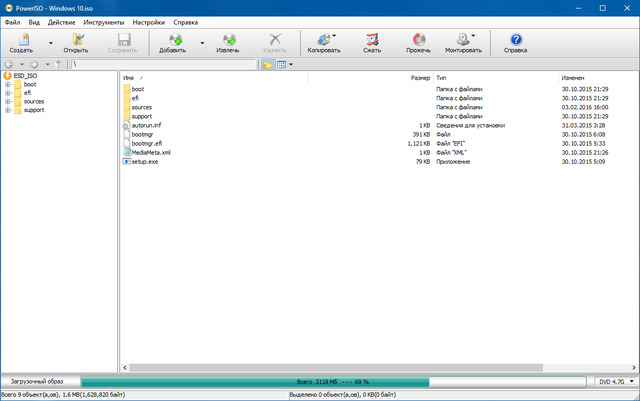The width and height of the screenshot is (640, 401).
Task: Click the forward navigation arrow
Action: point(34,65)
